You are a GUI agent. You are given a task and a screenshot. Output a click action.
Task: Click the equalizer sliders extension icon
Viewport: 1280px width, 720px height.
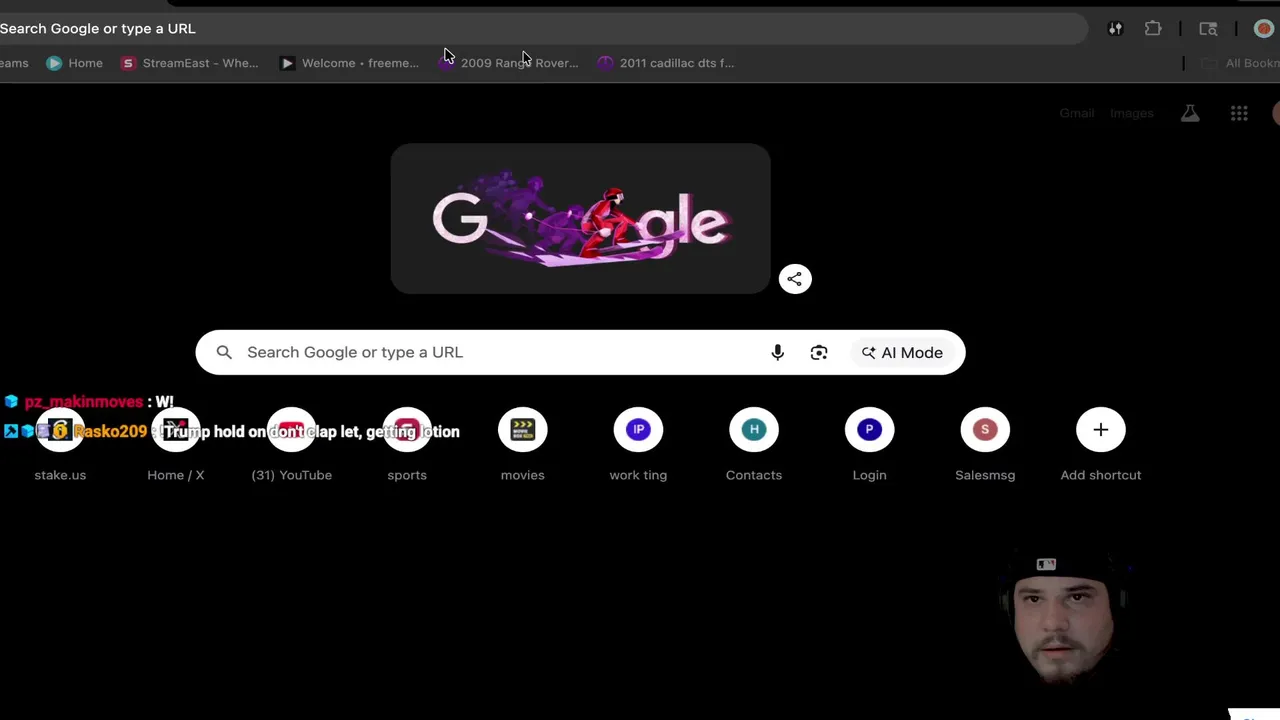pyautogui.click(x=1115, y=29)
